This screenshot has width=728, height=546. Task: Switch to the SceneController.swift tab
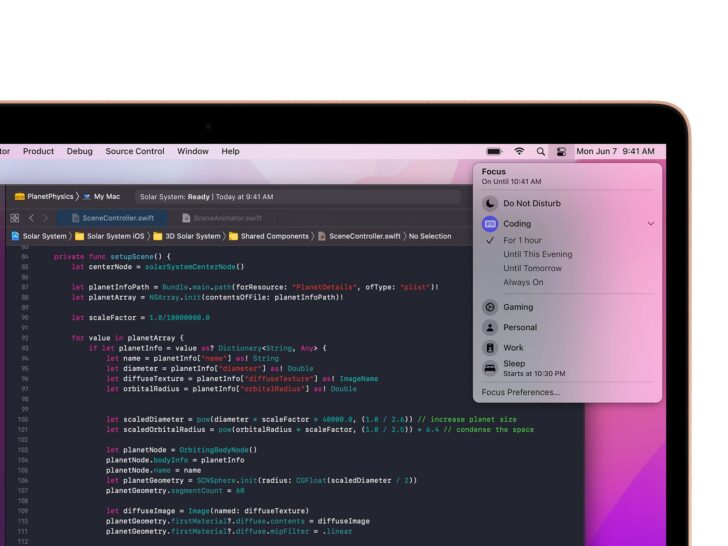tap(113, 218)
